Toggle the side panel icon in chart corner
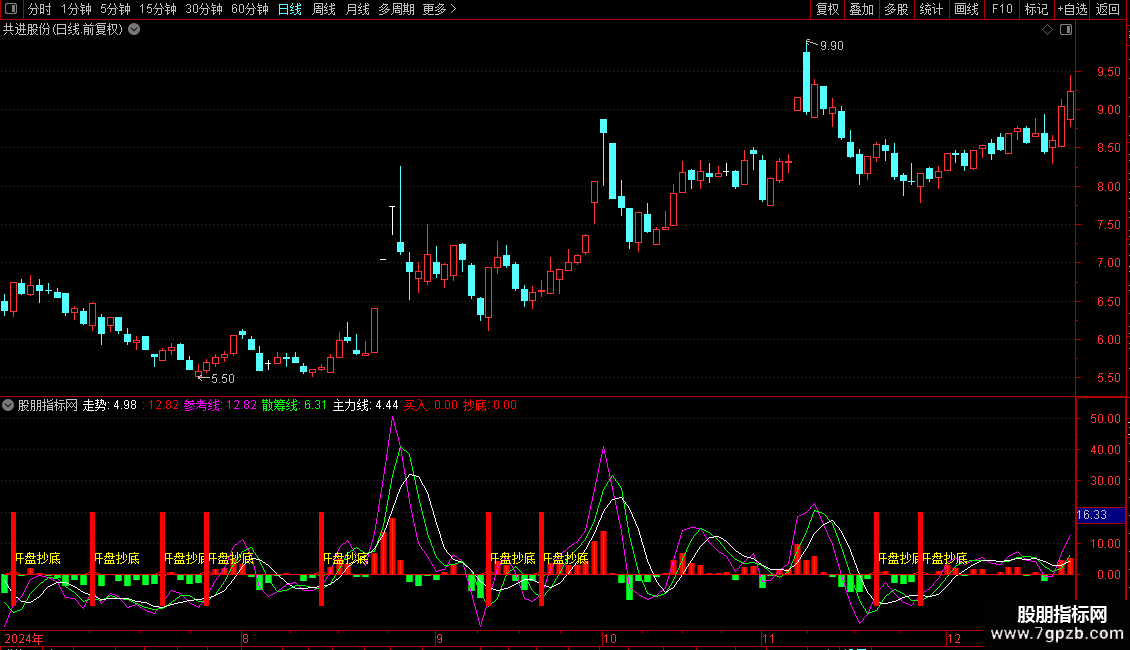The width and height of the screenshot is (1130, 650). coord(1066,30)
